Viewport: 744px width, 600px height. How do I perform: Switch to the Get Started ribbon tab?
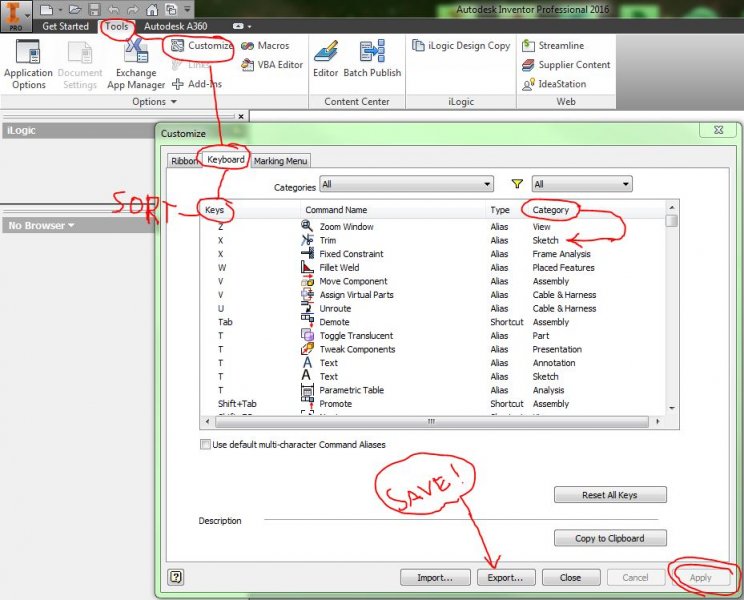pyautogui.click(x=65, y=27)
